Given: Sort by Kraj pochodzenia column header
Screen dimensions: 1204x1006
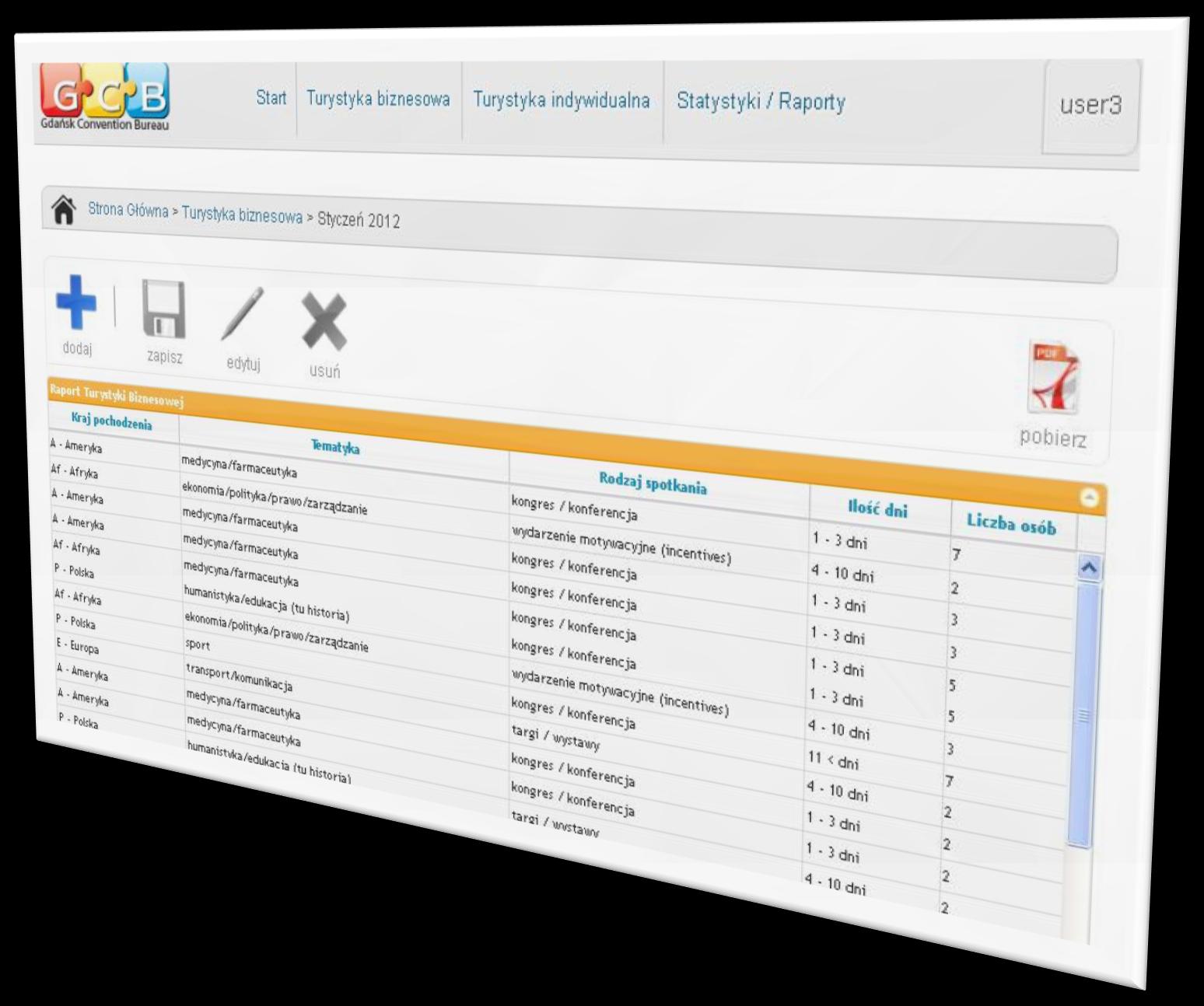Looking at the screenshot, I should (x=111, y=421).
